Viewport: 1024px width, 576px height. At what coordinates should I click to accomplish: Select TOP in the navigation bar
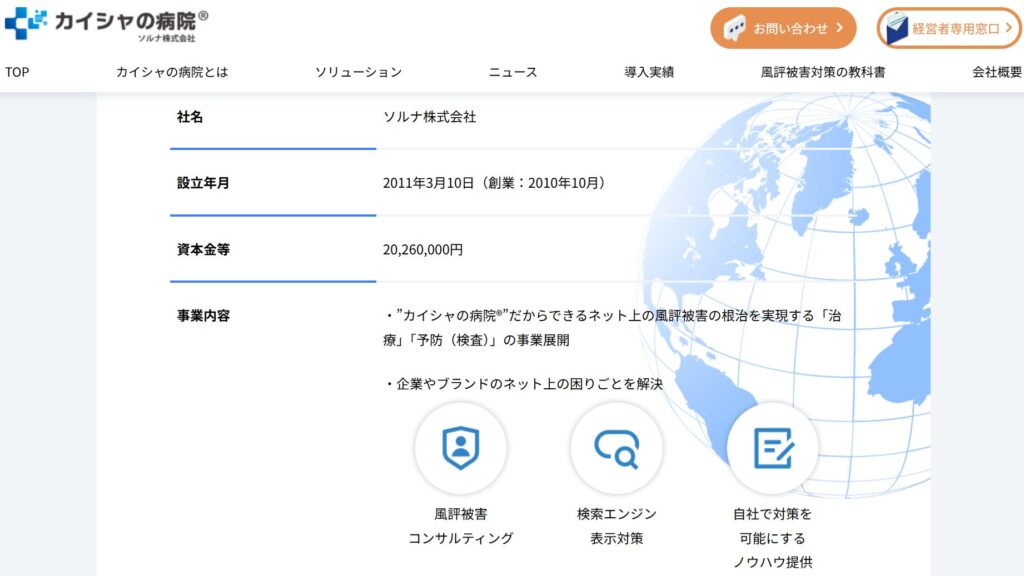pos(16,71)
